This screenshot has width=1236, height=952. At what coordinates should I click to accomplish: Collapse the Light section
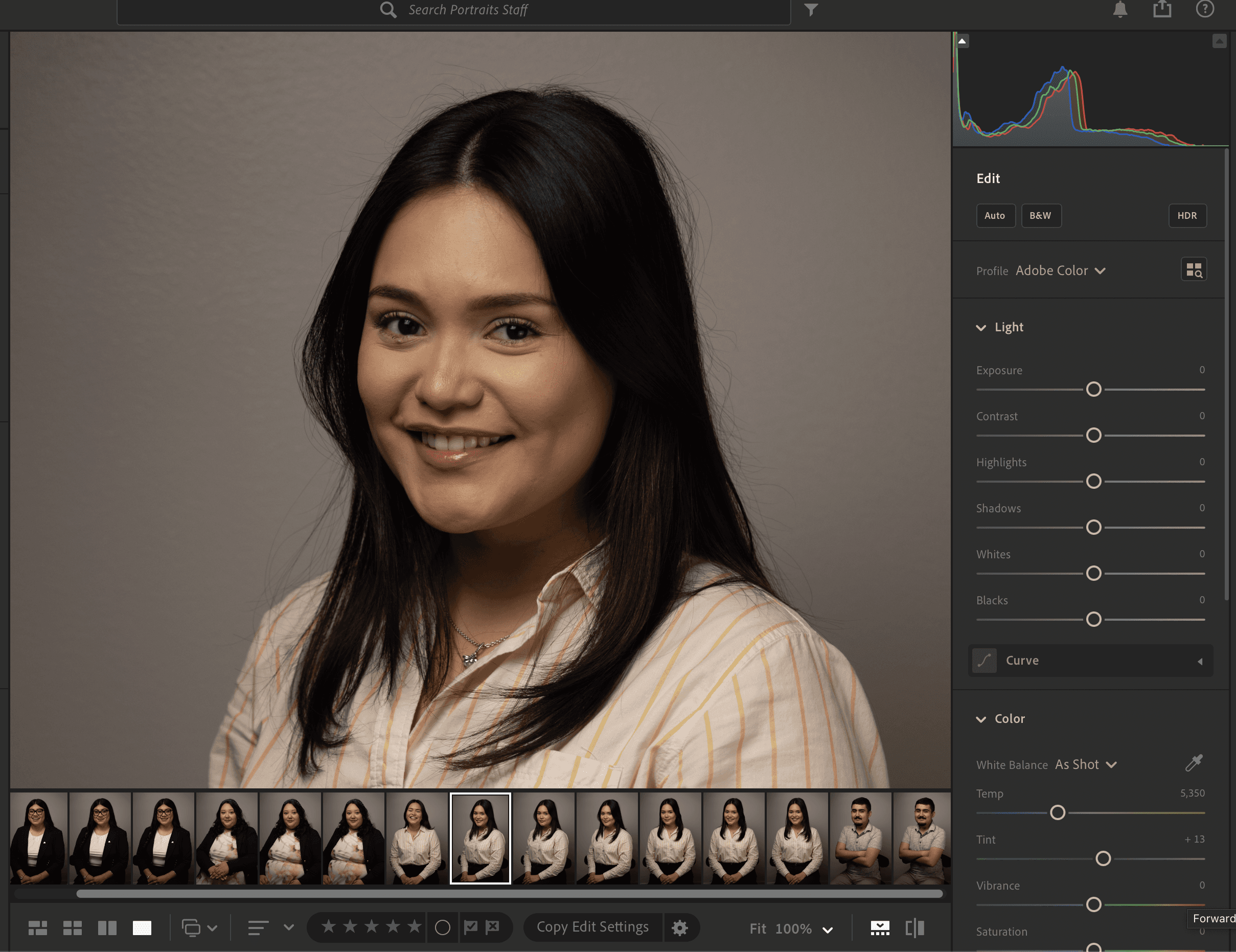coord(981,328)
